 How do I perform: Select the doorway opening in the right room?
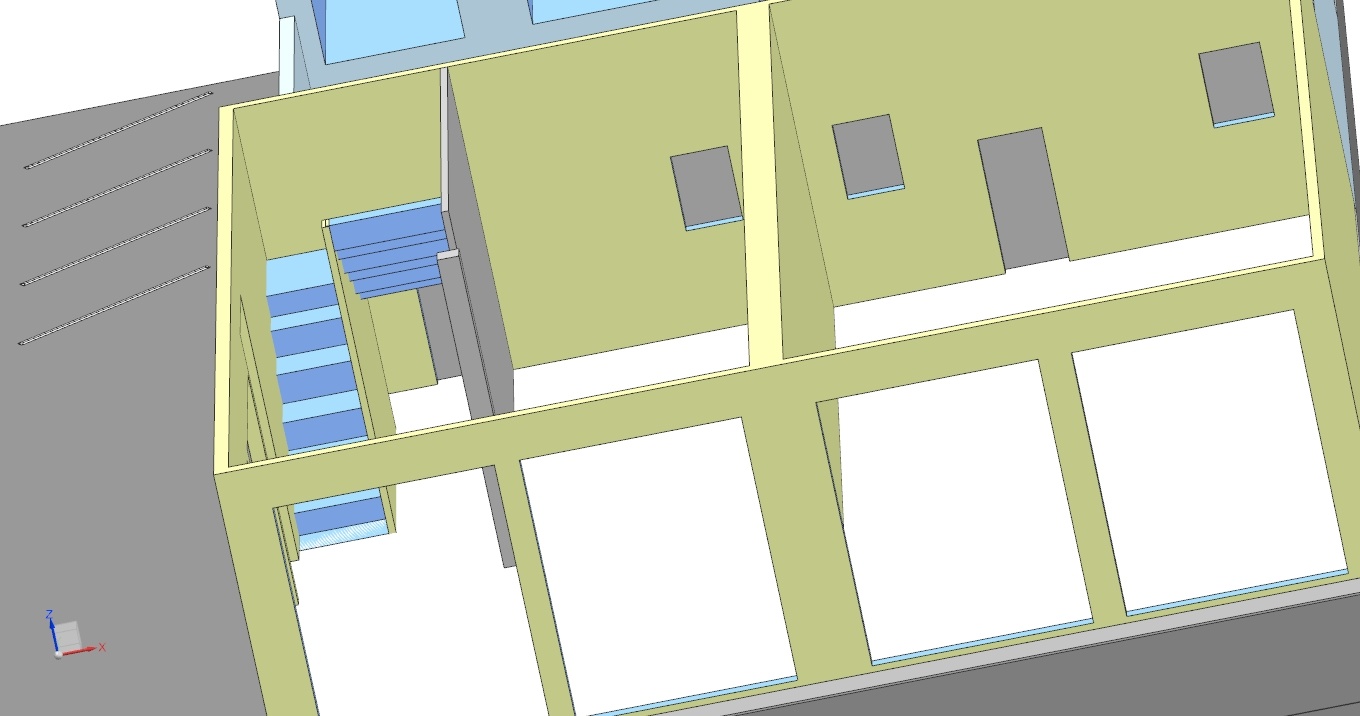[1022, 199]
